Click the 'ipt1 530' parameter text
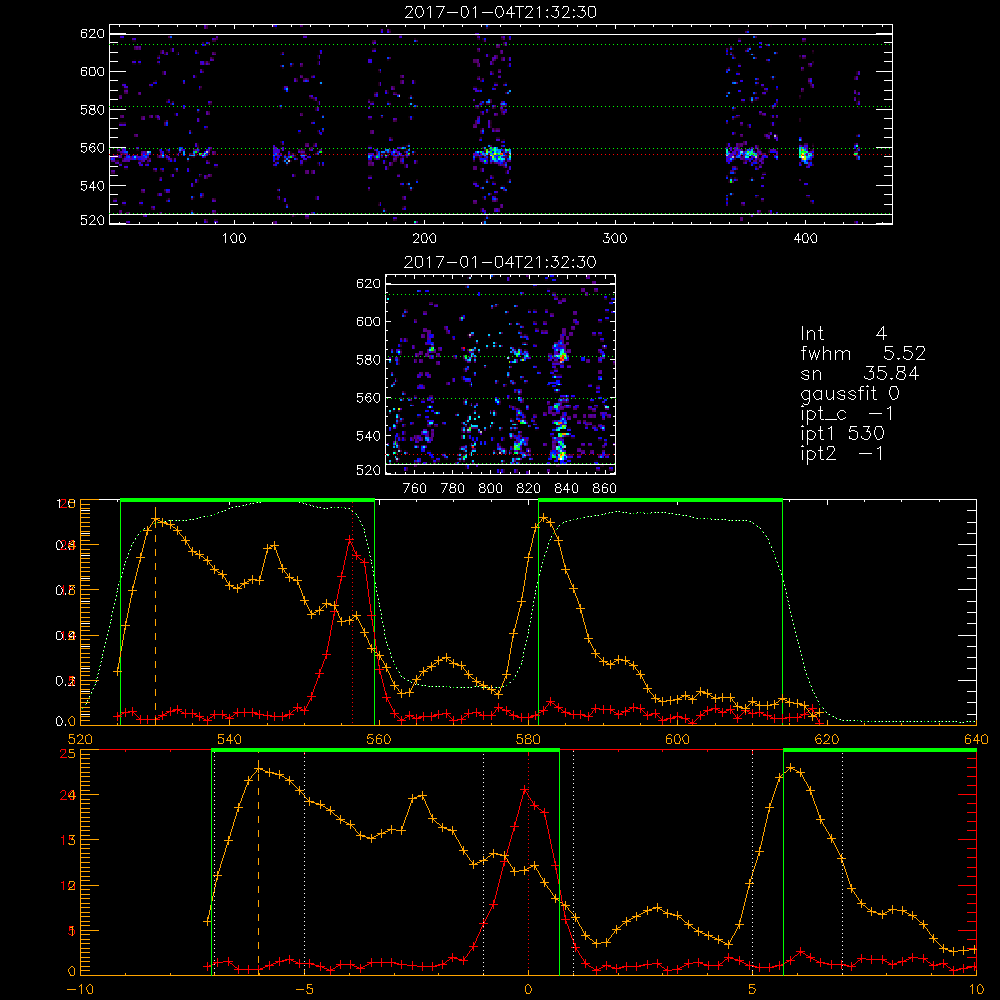This screenshot has height=1000, width=1000. (x=842, y=434)
